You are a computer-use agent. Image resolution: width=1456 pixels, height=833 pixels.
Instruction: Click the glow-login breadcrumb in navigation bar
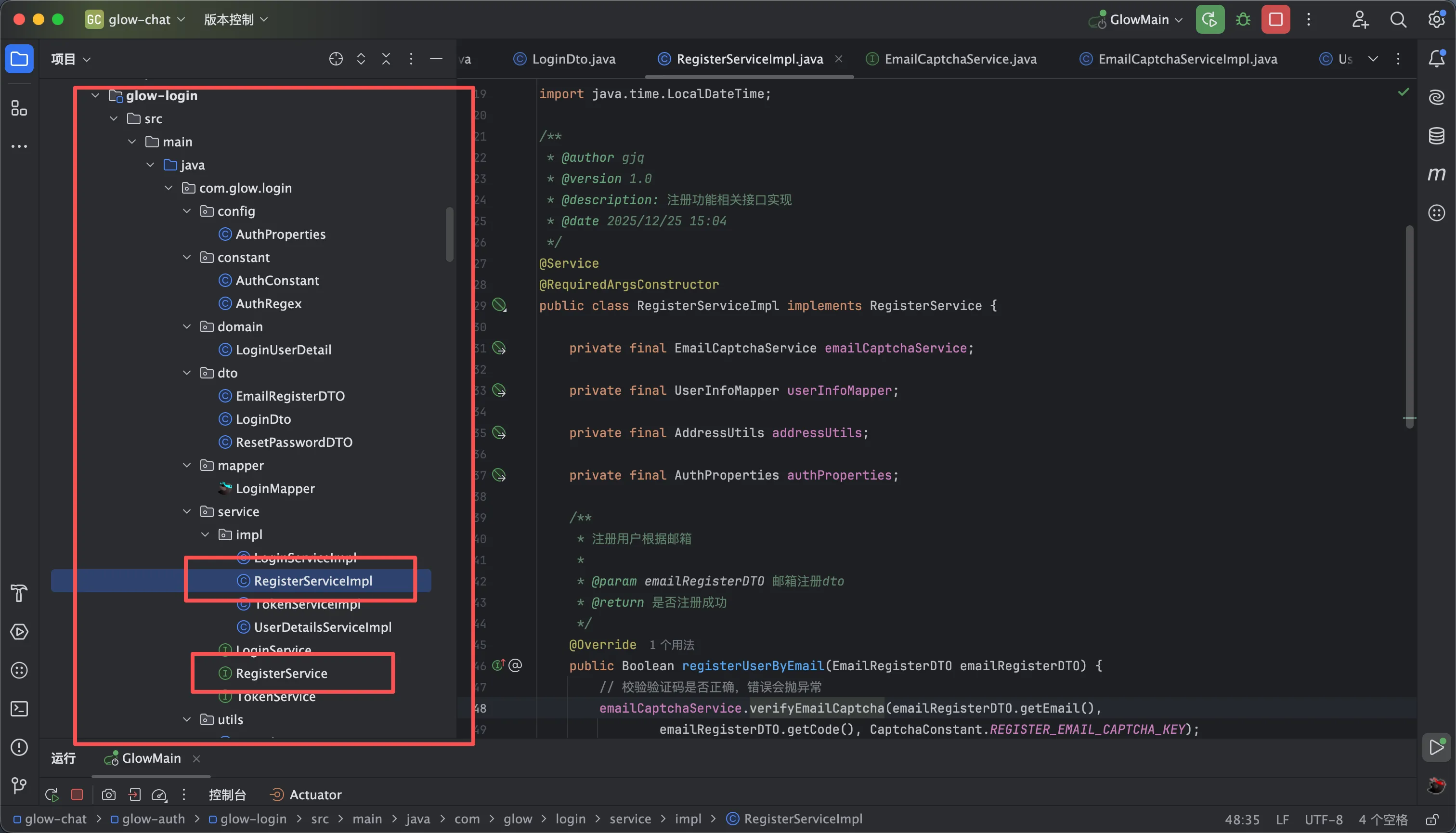pos(253,819)
